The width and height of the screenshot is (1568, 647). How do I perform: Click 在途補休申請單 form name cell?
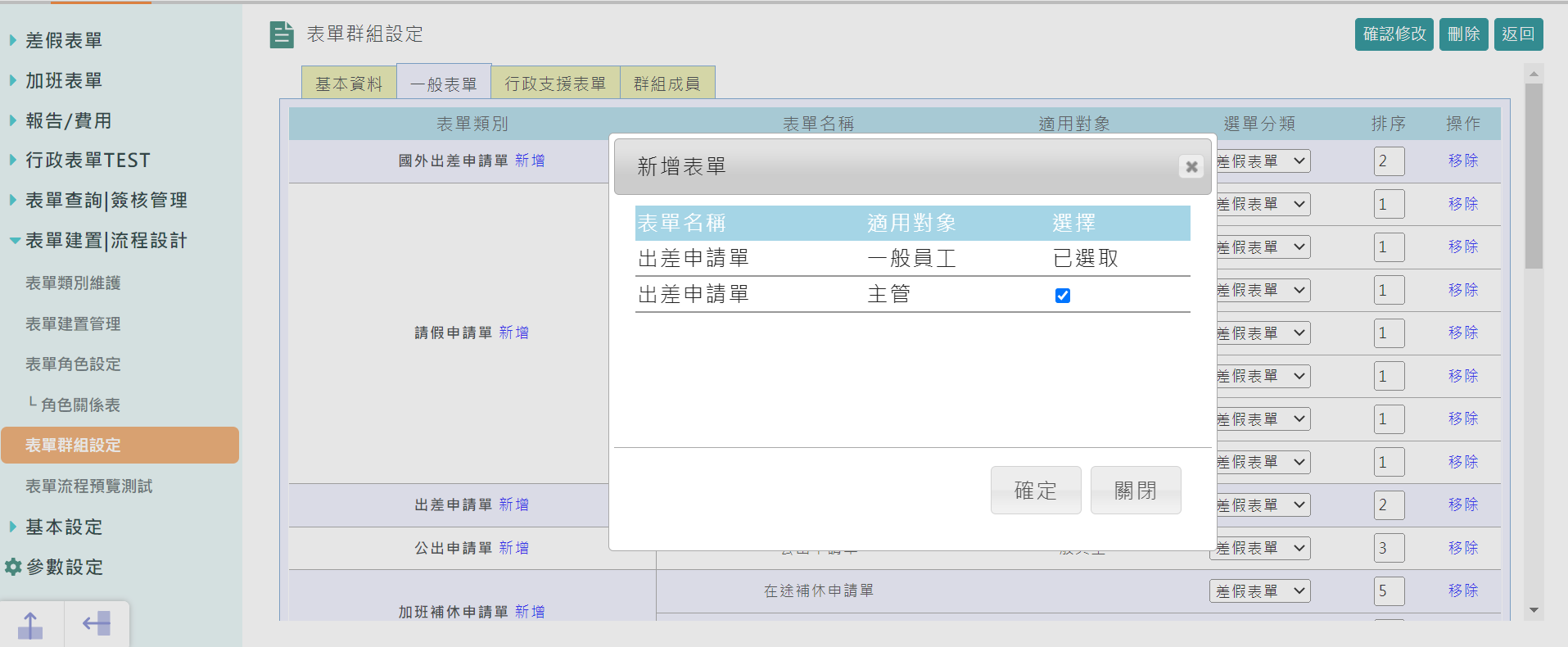point(819,590)
